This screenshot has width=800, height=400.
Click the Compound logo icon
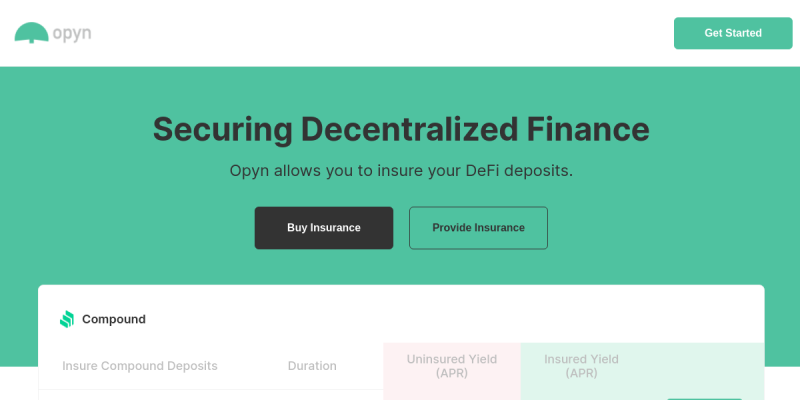tap(67, 320)
